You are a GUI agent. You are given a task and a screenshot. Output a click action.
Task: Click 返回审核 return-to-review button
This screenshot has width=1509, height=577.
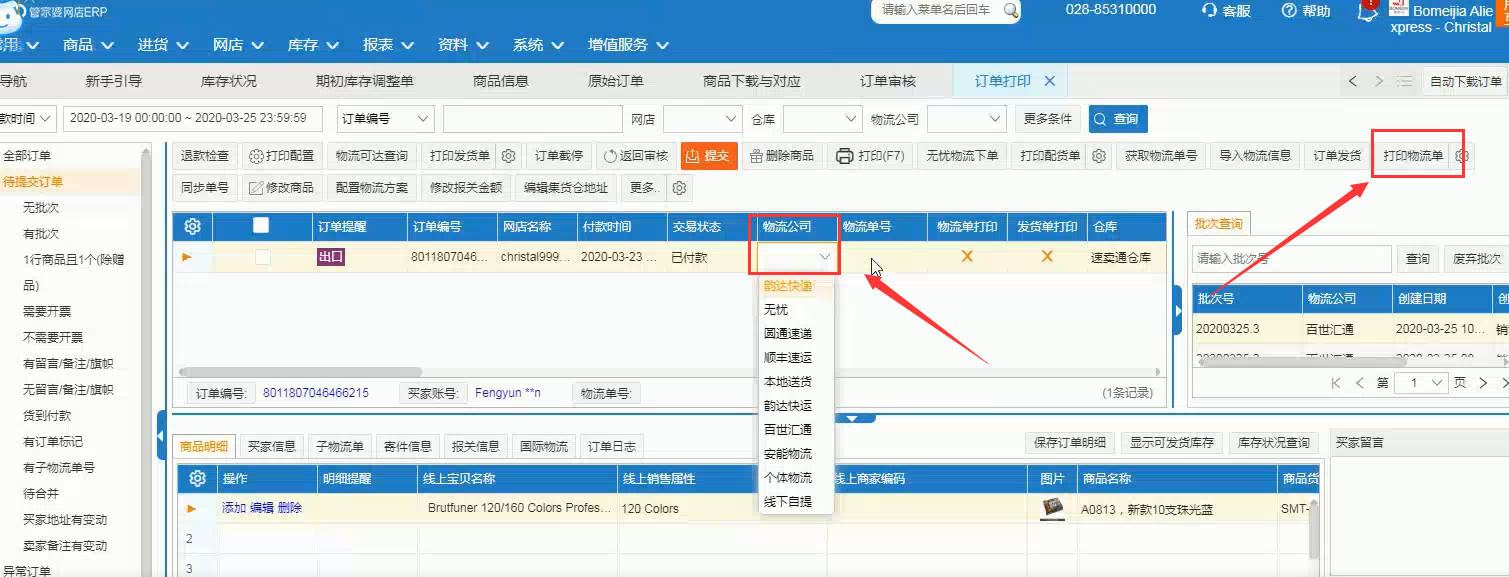point(636,156)
